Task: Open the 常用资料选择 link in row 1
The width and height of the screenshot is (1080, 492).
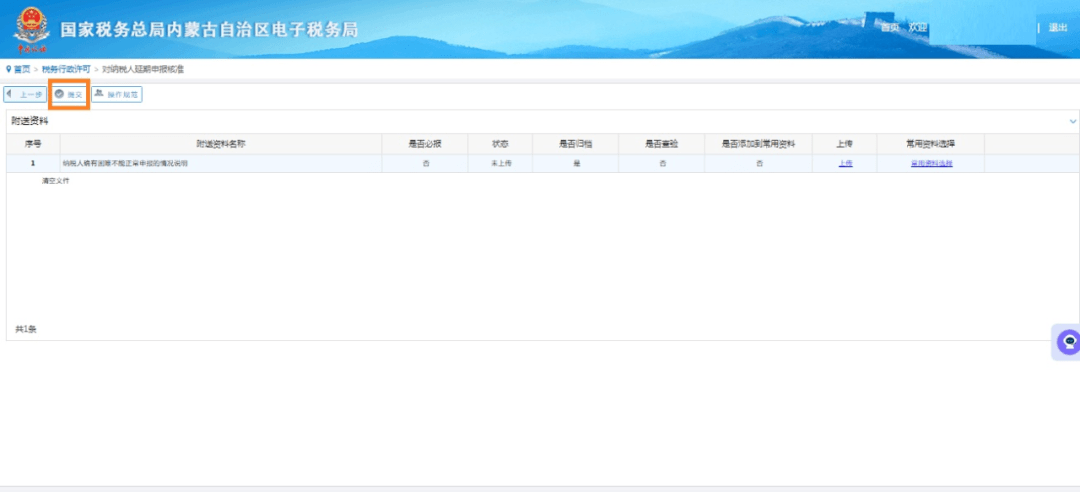Action: pos(931,163)
